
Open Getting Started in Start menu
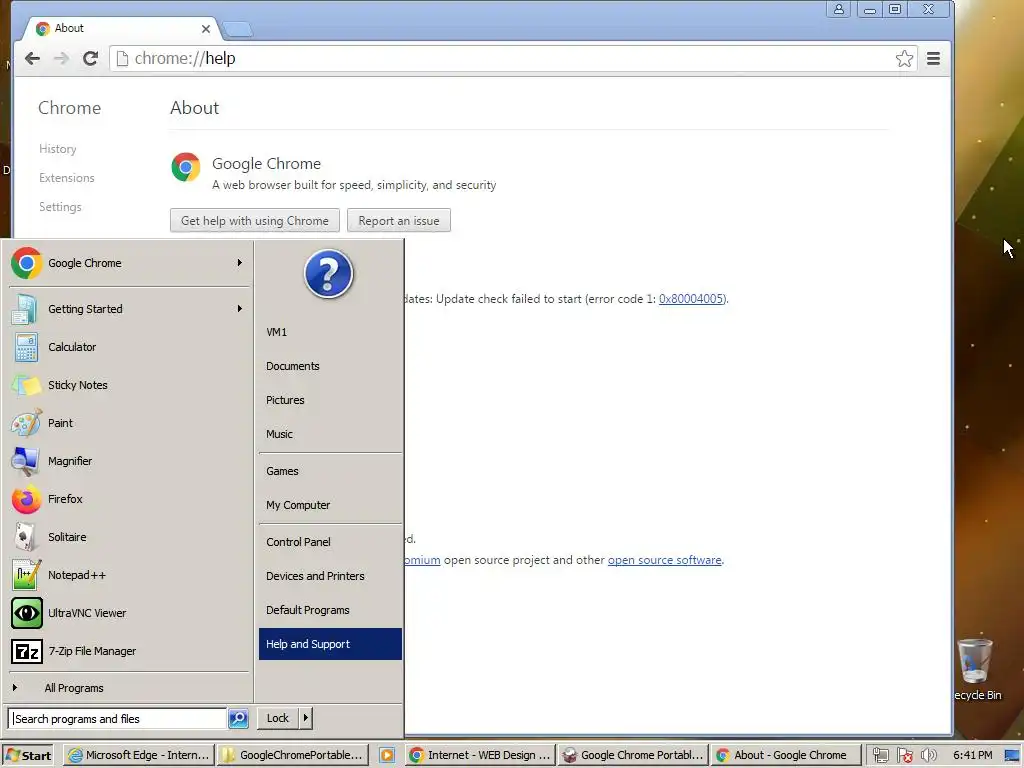pyautogui.click(x=127, y=309)
